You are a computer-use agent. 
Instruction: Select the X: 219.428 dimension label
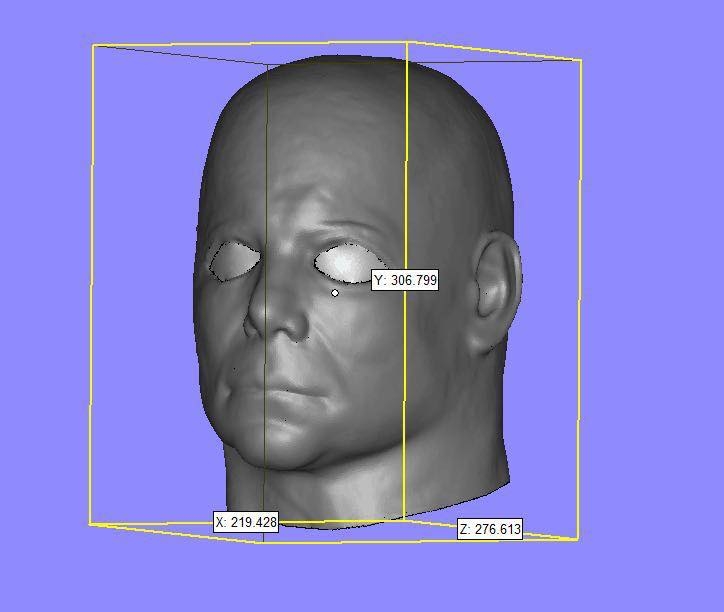pyautogui.click(x=247, y=522)
